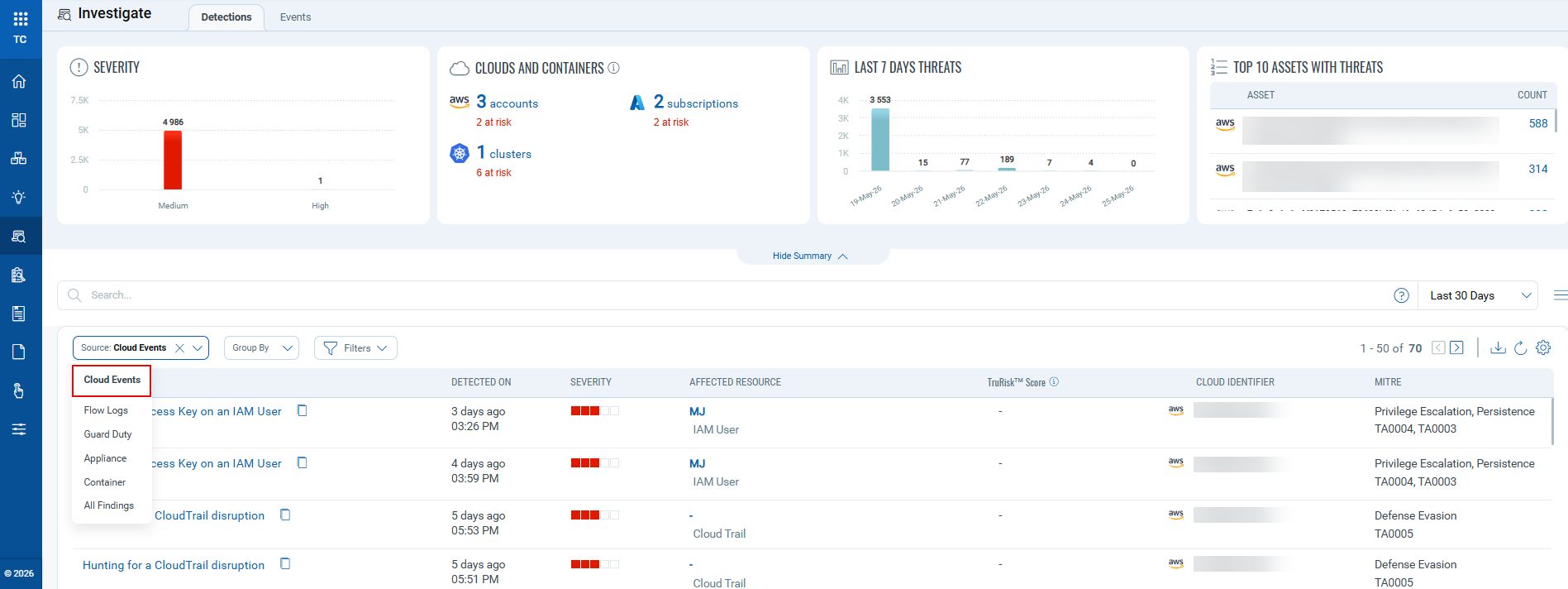Switch to the Events tab
Screen dimensions: 1568x589
point(295,17)
